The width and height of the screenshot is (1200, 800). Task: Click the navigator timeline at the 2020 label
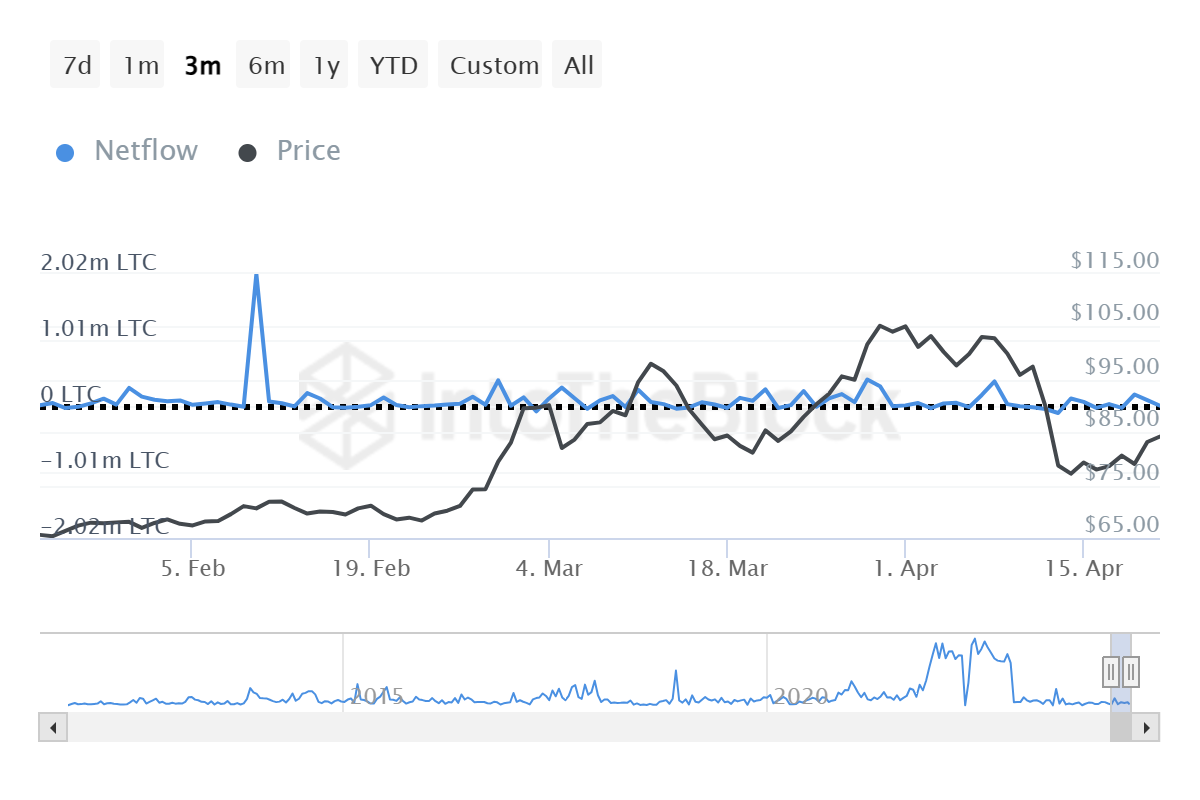pyautogui.click(x=801, y=696)
